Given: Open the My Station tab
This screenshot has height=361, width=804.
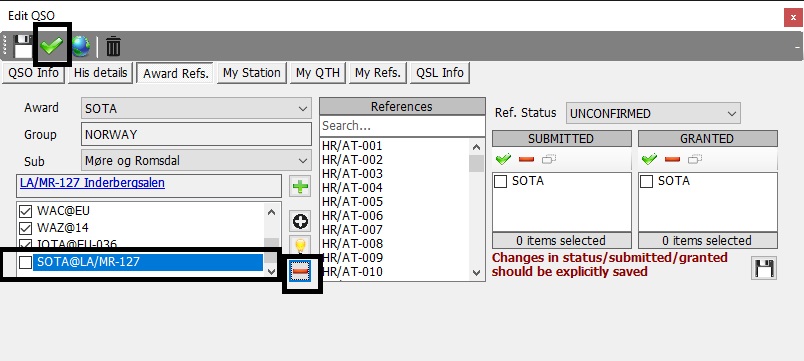Looking at the screenshot, I should pyautogui.click(x=252, y=73).
